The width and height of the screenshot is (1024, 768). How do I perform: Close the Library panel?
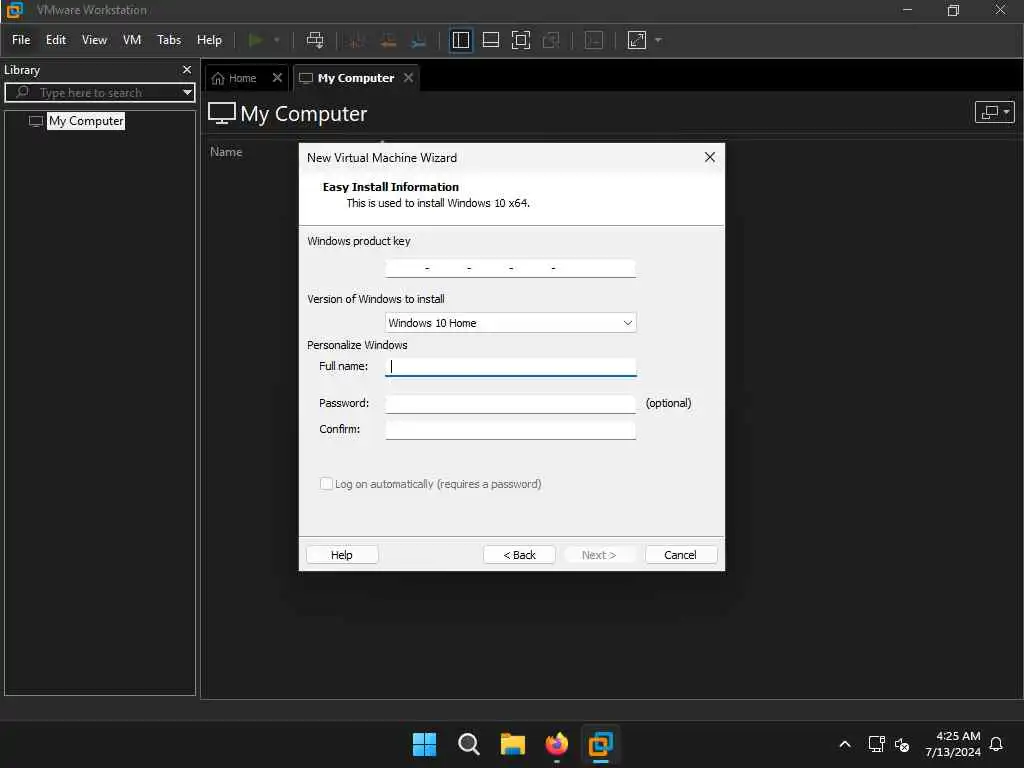click(187, 69)
